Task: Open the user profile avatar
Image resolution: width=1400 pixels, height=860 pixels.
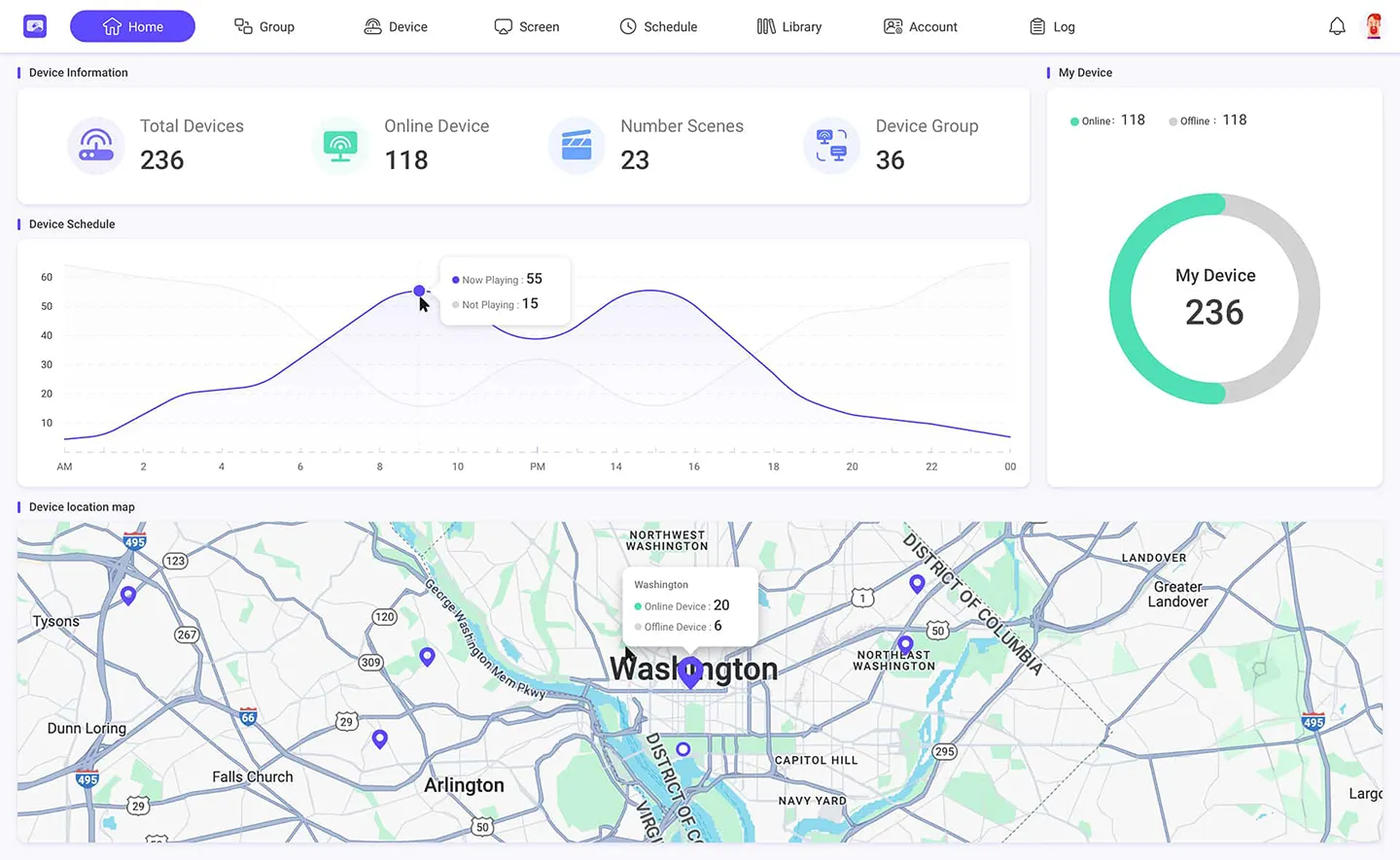Action: pyautogui.click(x=1373, y=26)
